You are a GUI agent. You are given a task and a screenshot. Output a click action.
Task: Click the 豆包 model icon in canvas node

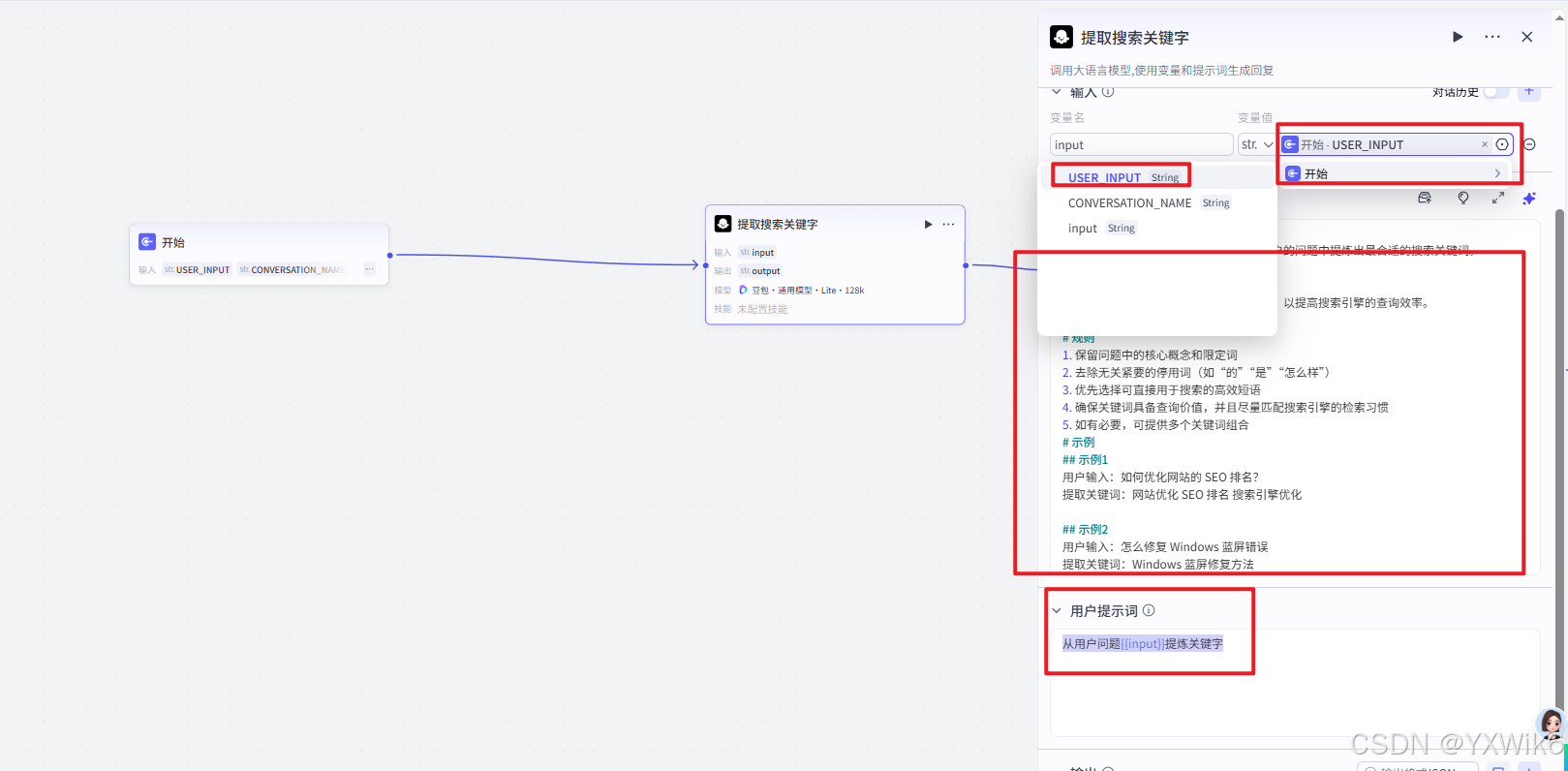743,290
